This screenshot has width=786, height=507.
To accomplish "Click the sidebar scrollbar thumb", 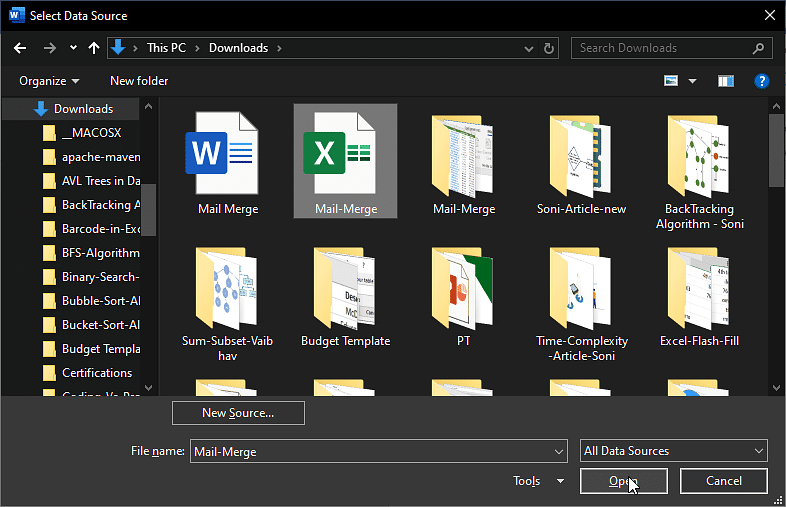I will coord(148,210).
